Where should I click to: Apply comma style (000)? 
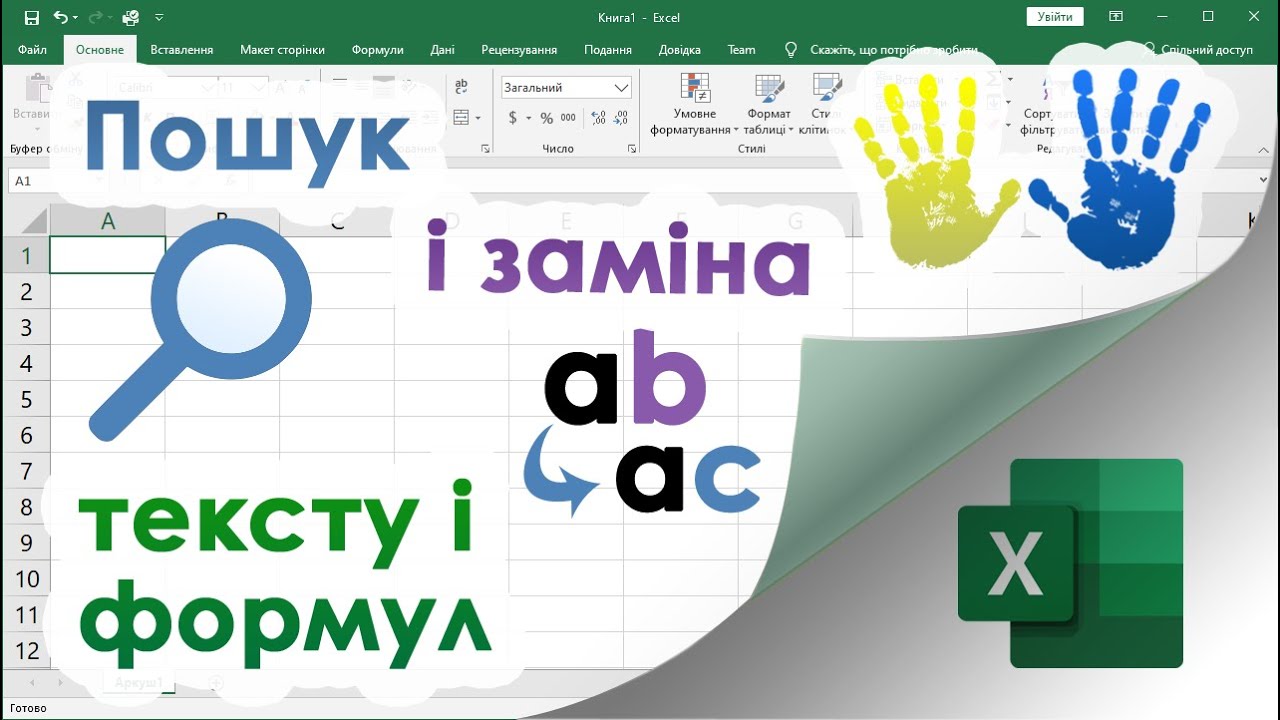pos(568,118)
